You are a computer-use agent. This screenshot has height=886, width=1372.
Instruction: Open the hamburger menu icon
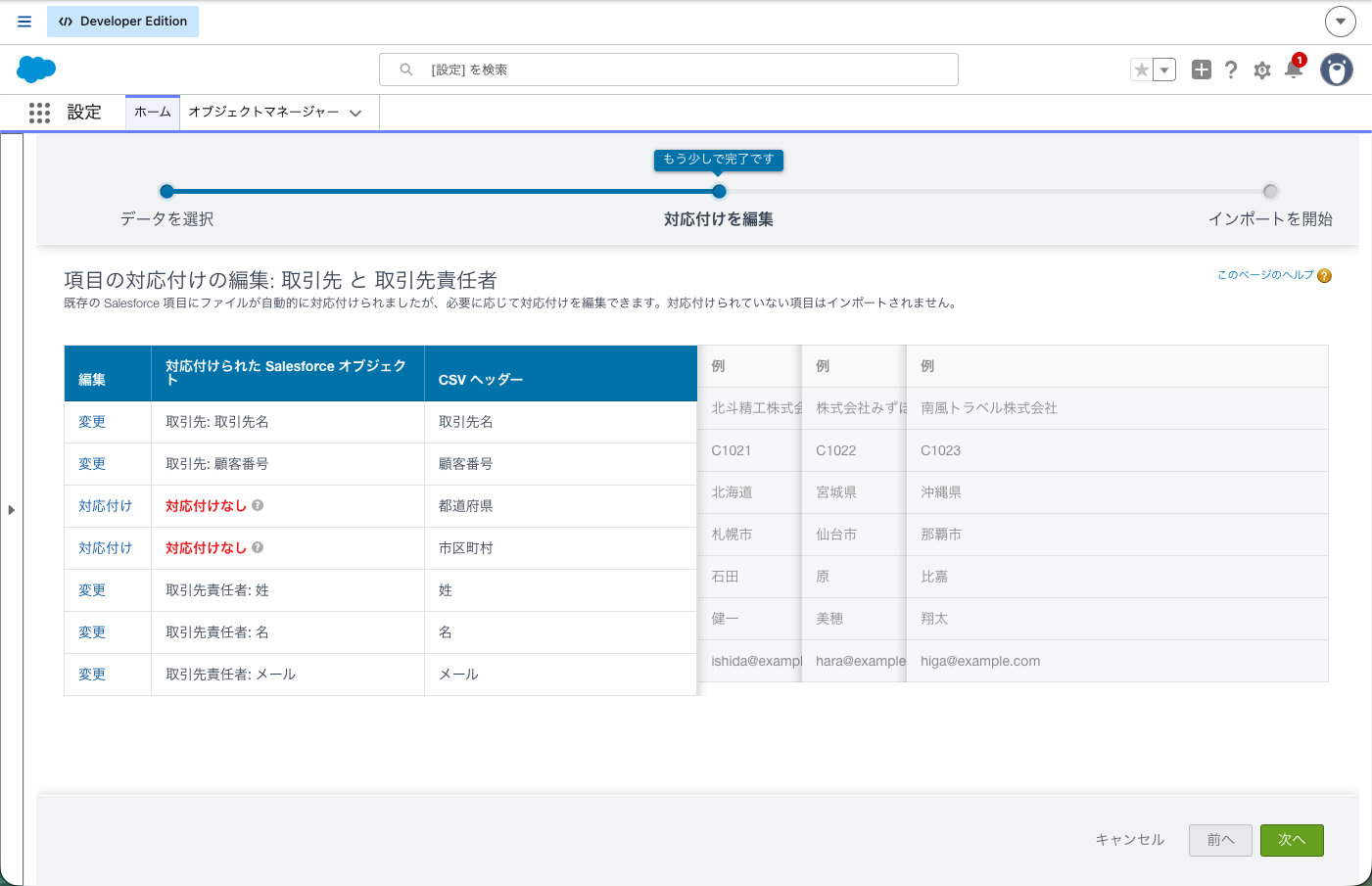(24, 22)
